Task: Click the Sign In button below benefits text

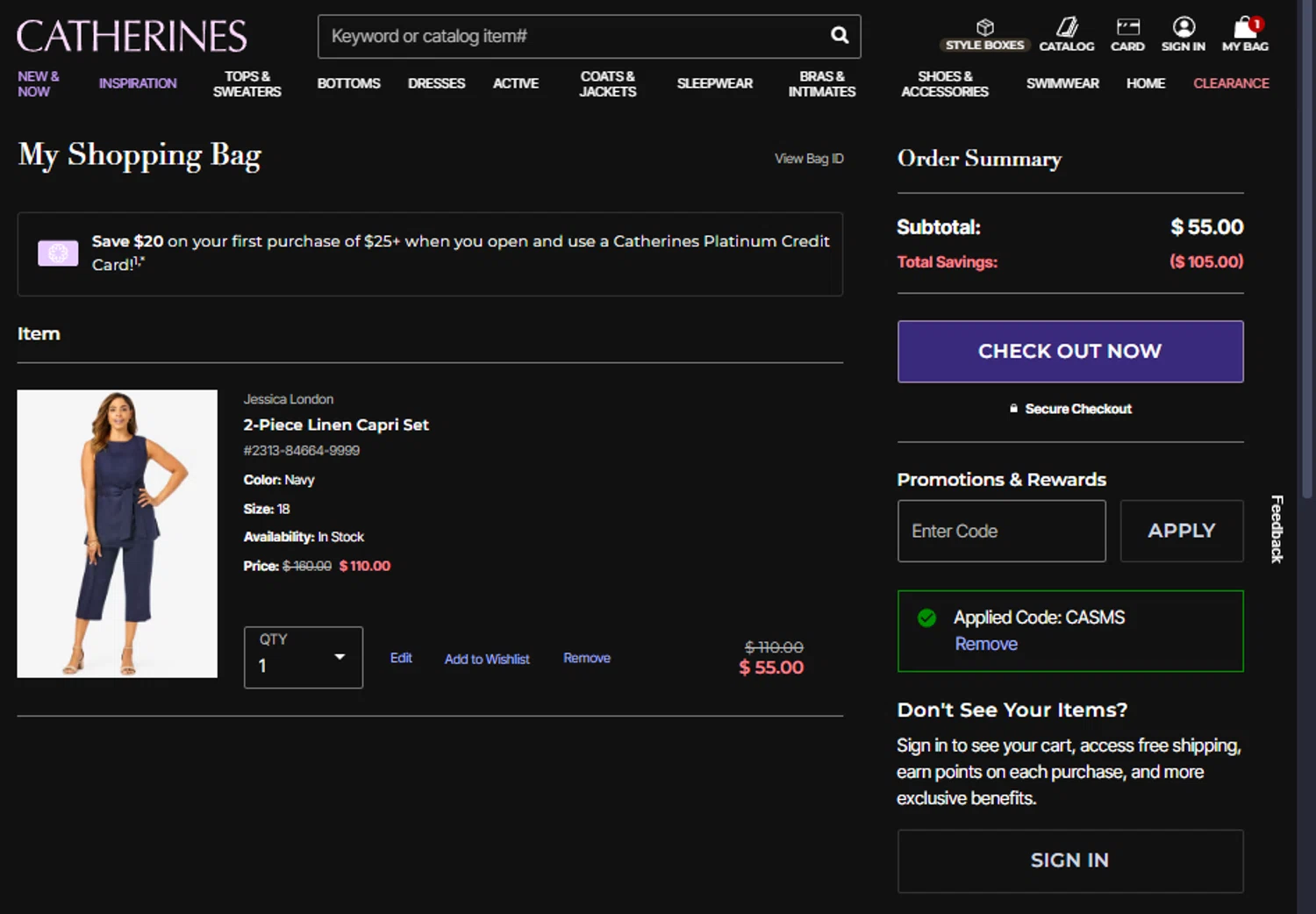Action: 1070,860
